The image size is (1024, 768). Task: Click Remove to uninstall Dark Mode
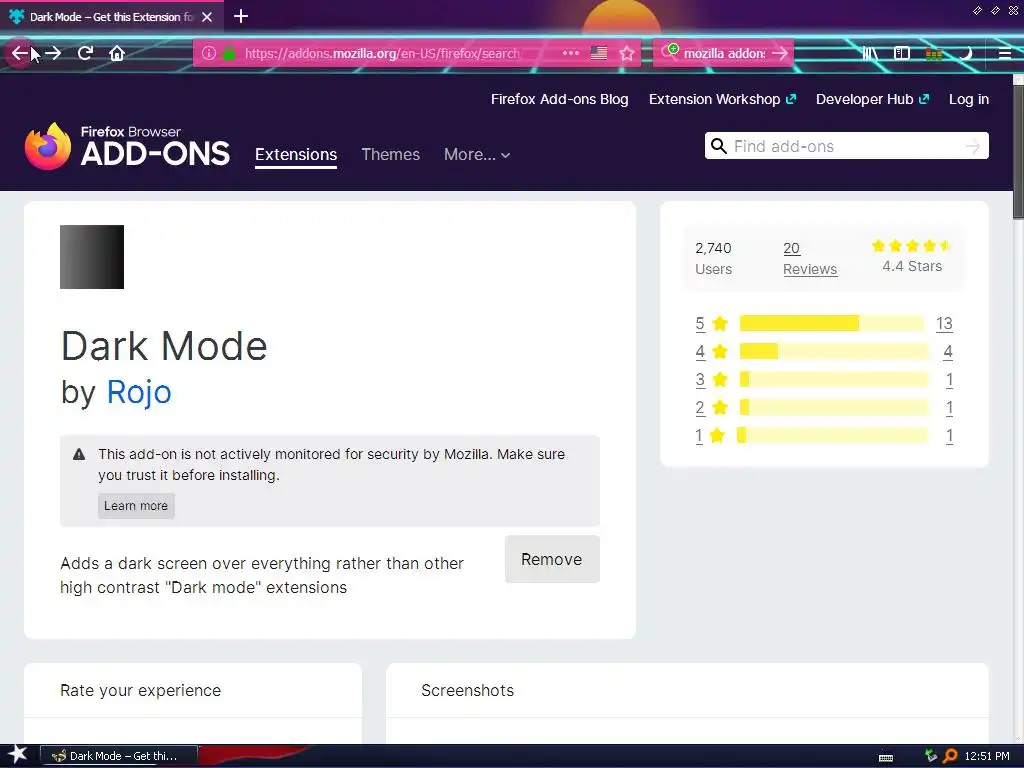552,560
